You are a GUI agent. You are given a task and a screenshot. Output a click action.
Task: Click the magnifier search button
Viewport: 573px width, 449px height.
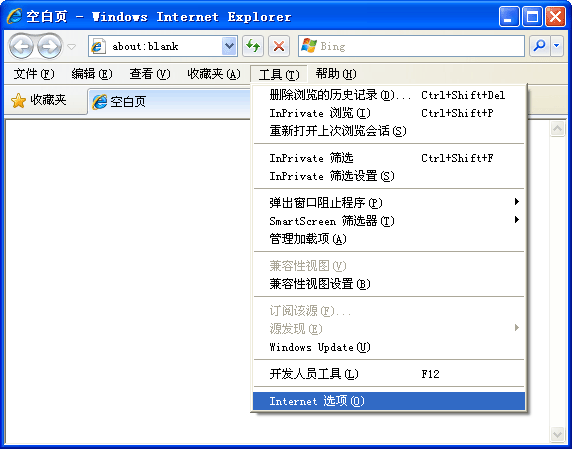pyautogui.click(x=539, y=46)
